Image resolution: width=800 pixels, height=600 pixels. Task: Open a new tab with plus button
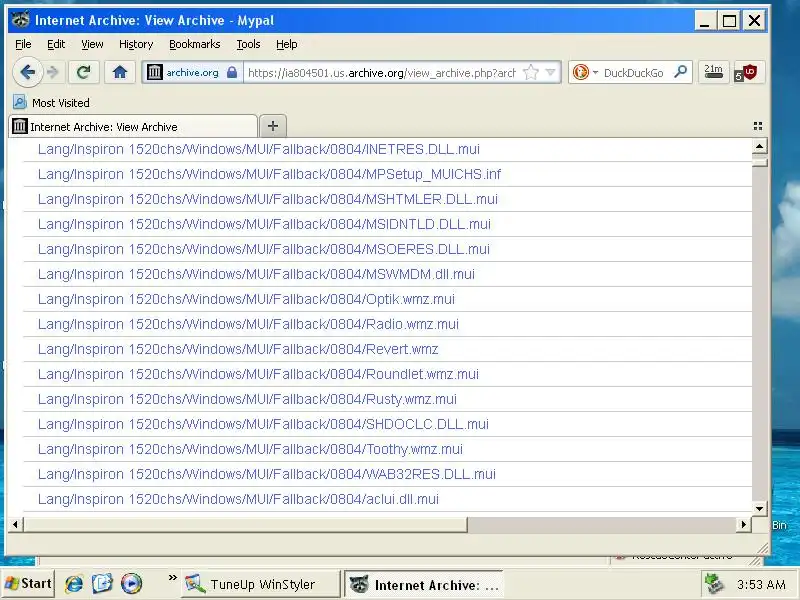point(273,126)
